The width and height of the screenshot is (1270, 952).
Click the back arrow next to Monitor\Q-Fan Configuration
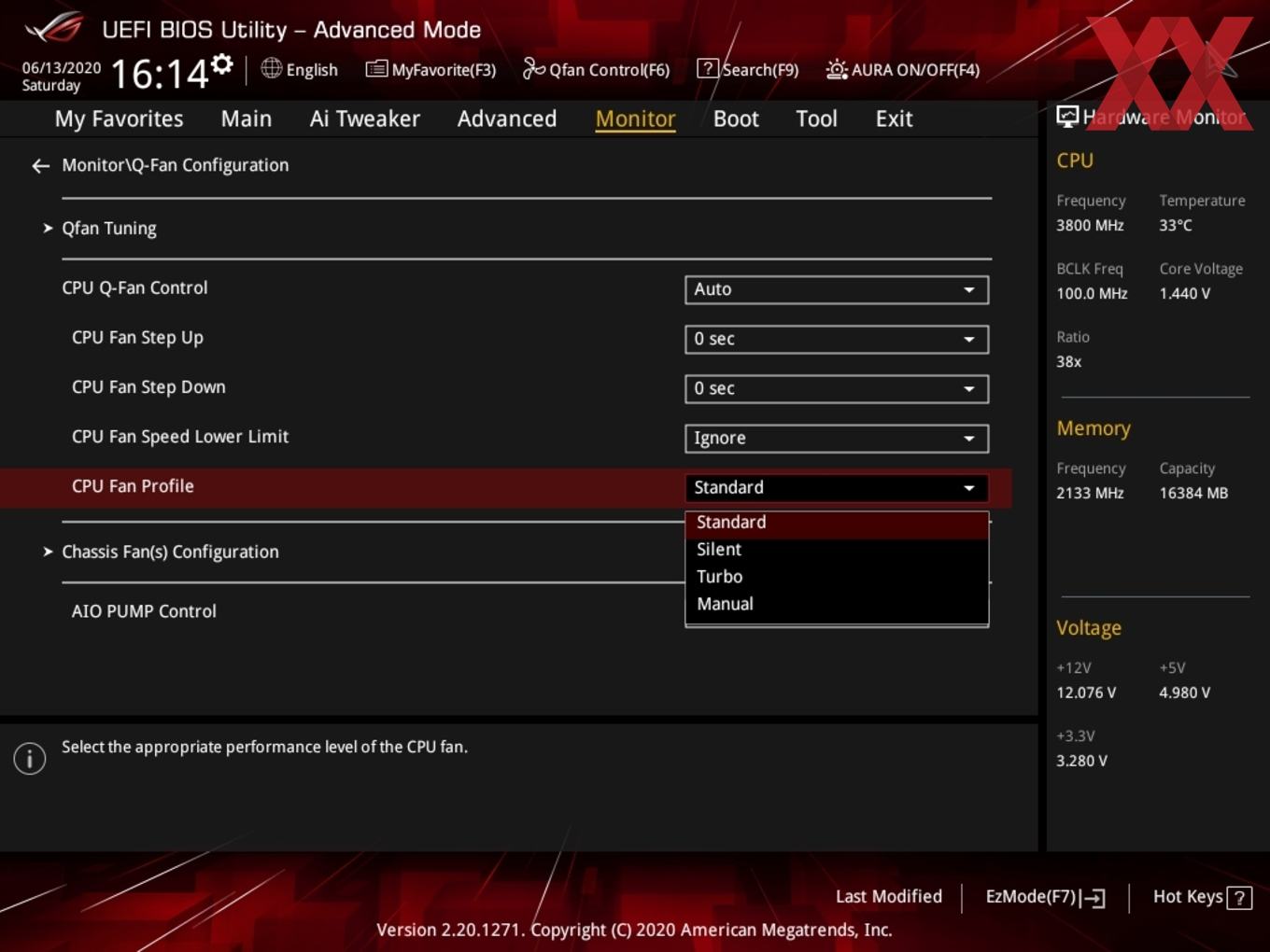(40, 166)
